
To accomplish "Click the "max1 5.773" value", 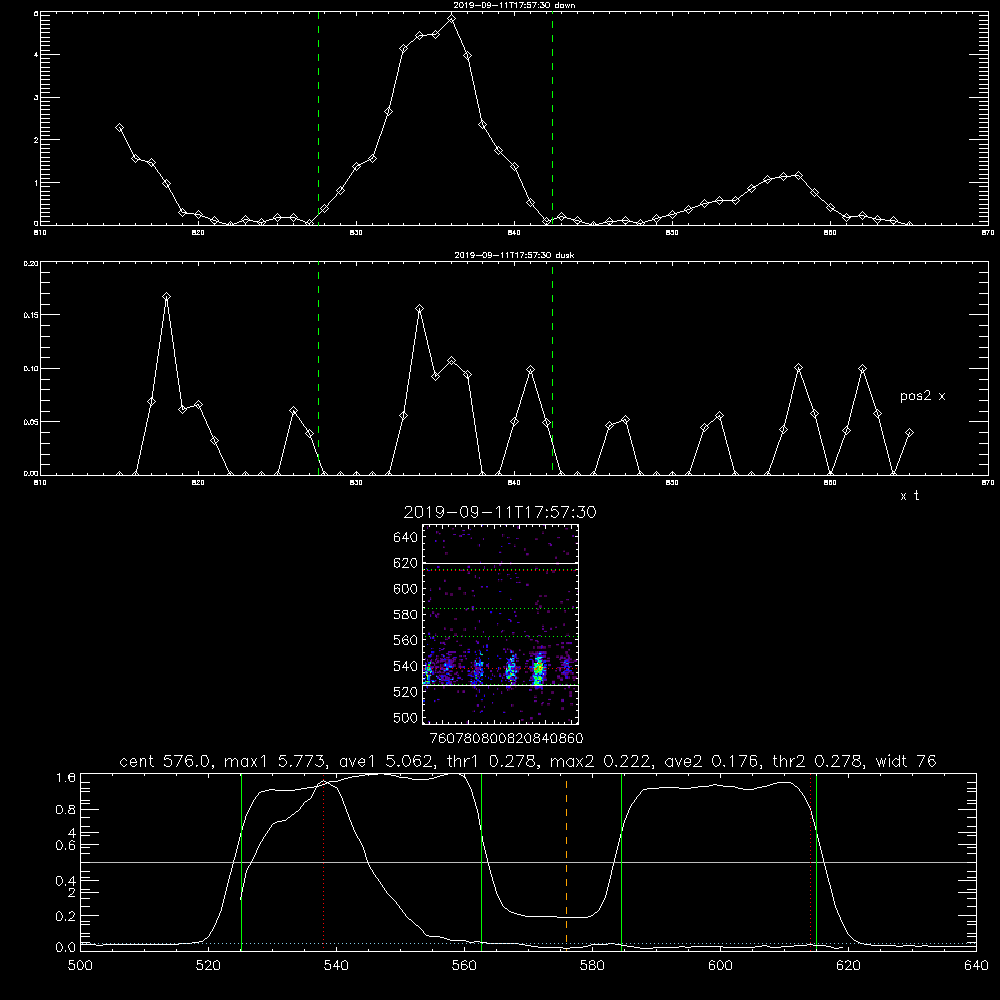I will 274,761.
